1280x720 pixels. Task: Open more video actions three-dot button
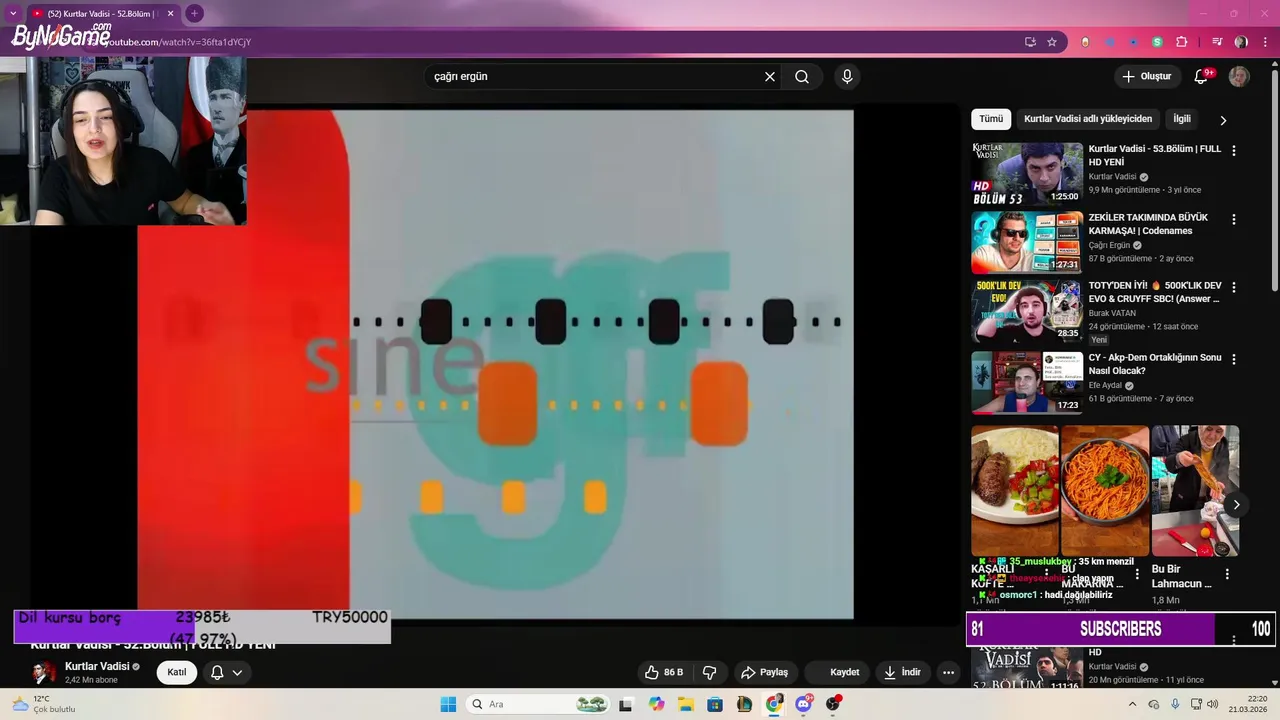(948, 672)
